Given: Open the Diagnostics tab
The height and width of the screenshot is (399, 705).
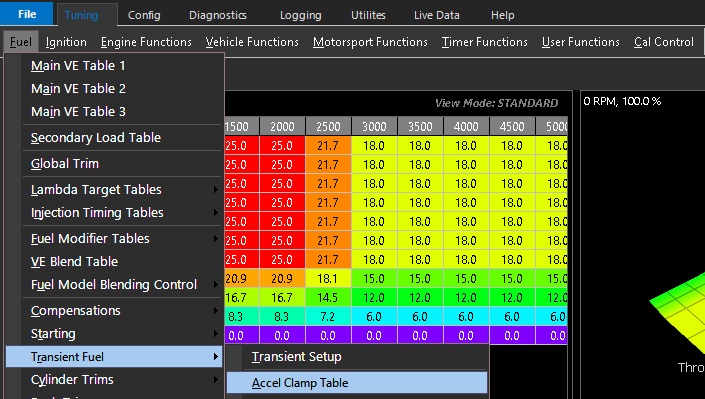Looking at the screenshot, I should tap(218, 15).
